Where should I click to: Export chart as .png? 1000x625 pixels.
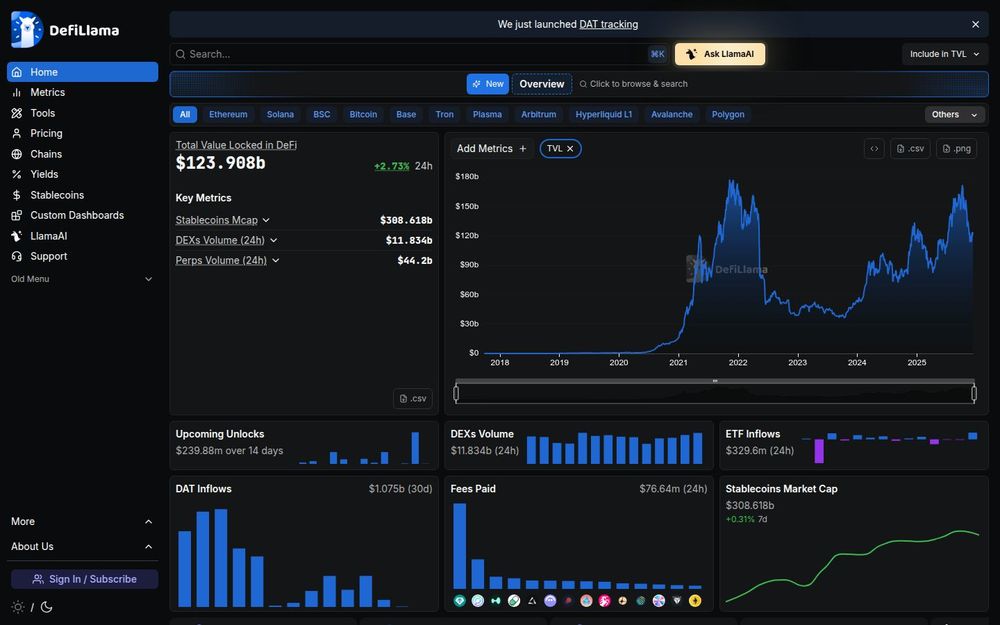[x=957, y=149]
